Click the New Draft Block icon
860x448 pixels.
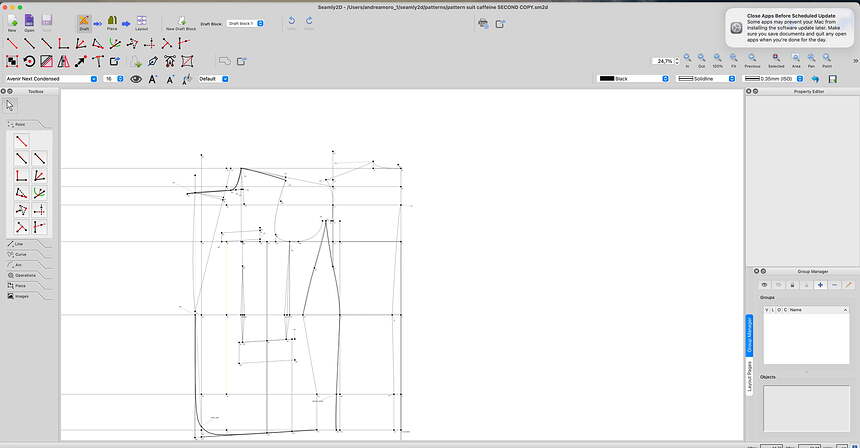click(181, 22)
